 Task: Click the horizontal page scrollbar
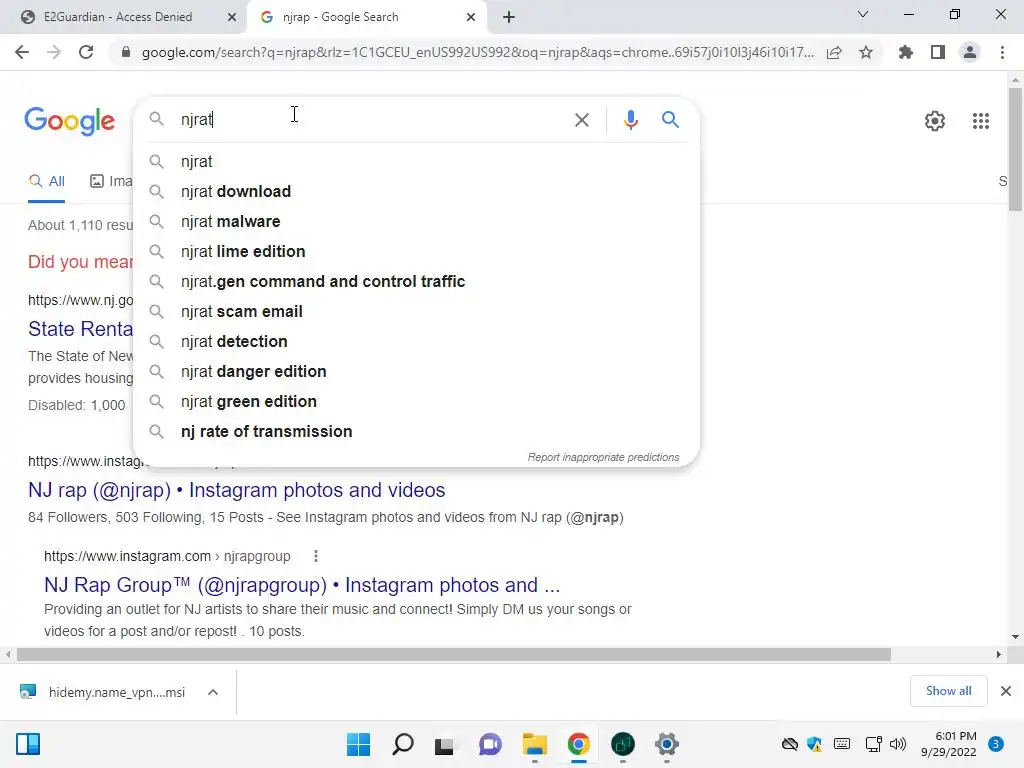453,654
